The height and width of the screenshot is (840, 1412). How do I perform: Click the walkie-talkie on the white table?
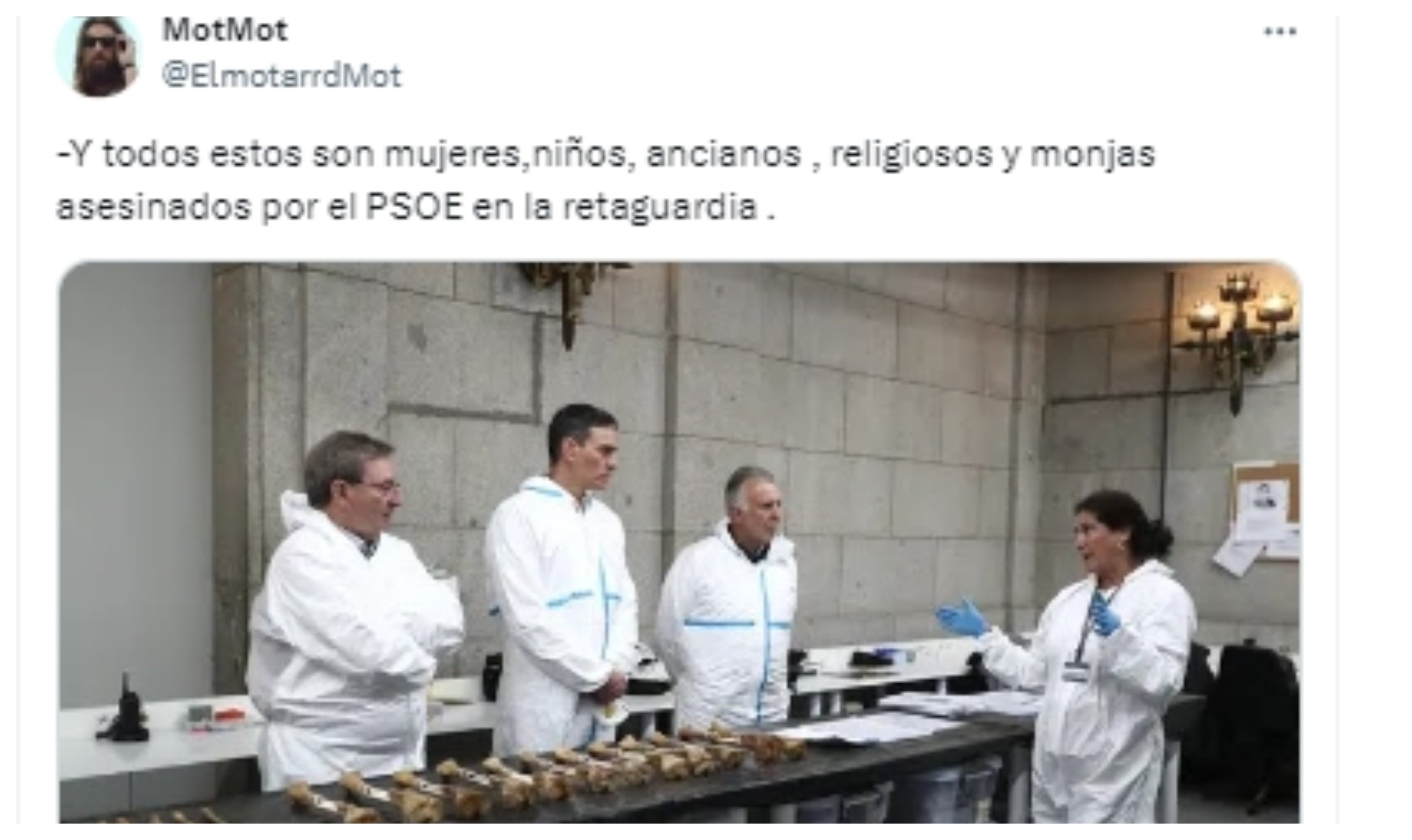[125, 710]
